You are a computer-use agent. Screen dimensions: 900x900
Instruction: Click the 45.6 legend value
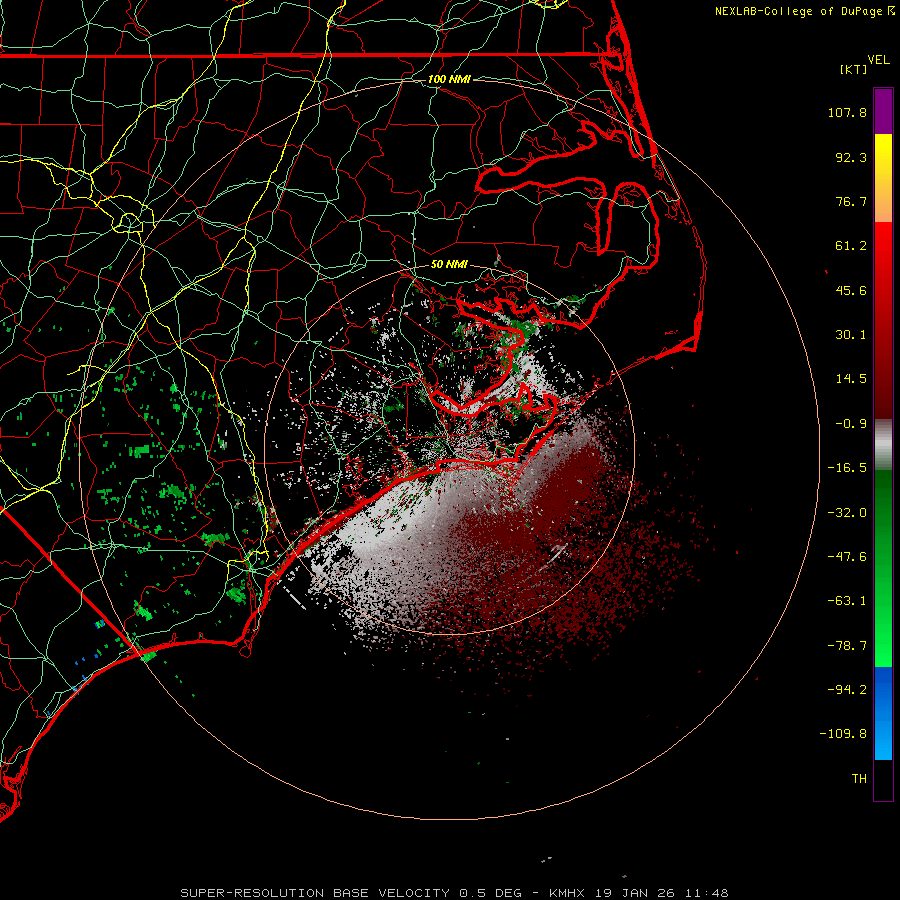point(851,290)
